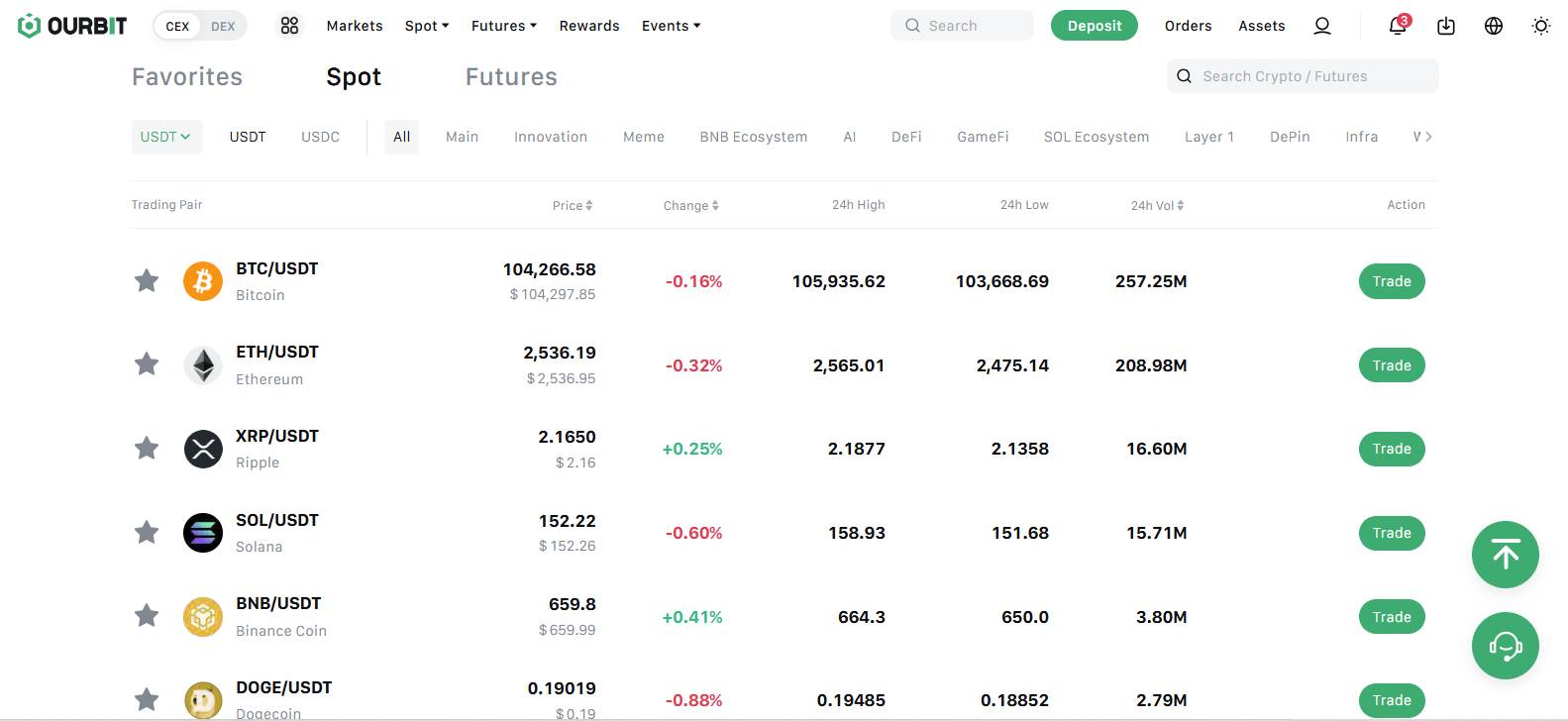Open the Rewards menu item
Viewport: 1568px width, 721px height.
589,26
